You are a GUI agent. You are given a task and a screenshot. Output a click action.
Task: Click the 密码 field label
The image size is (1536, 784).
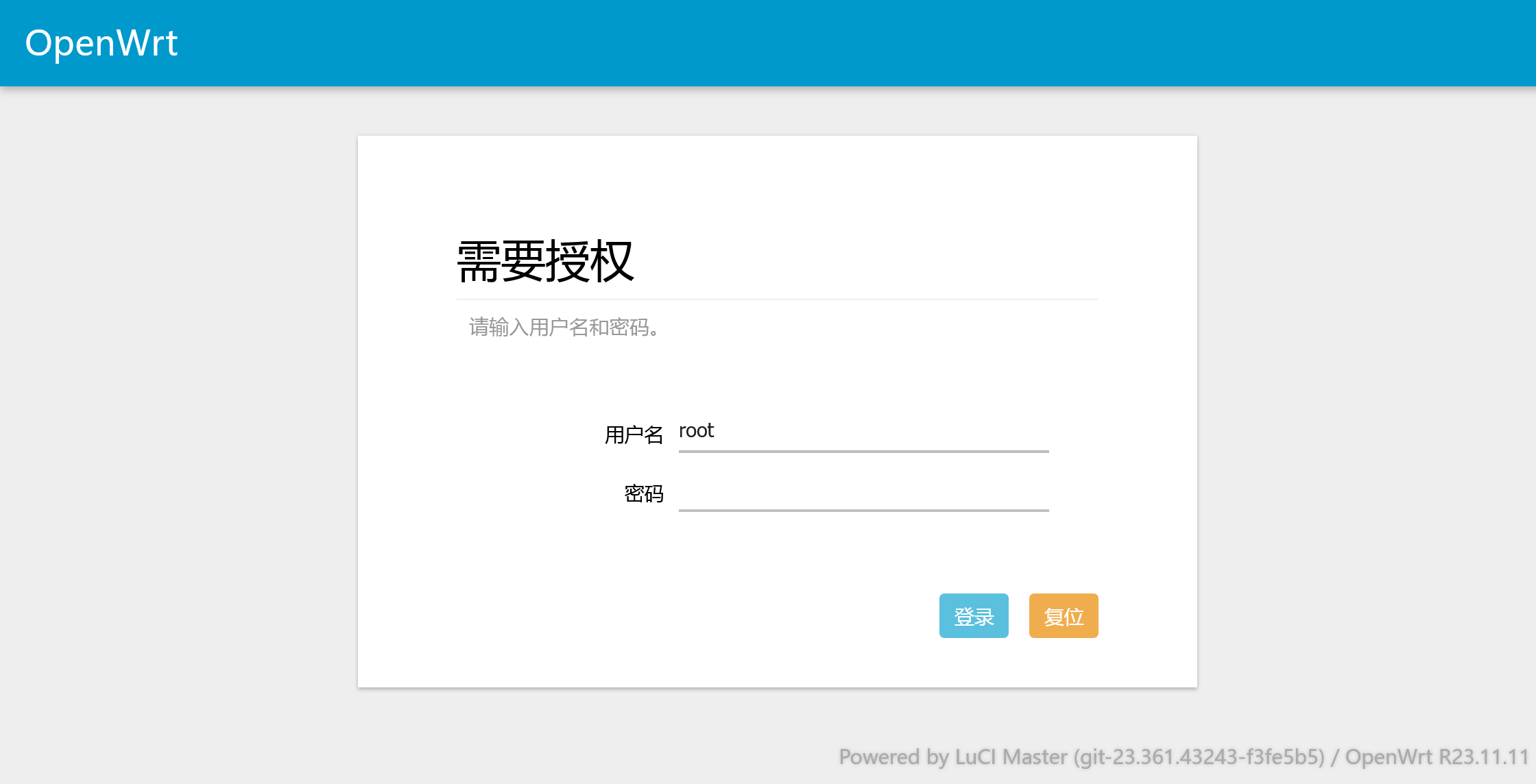pos(644,493)
